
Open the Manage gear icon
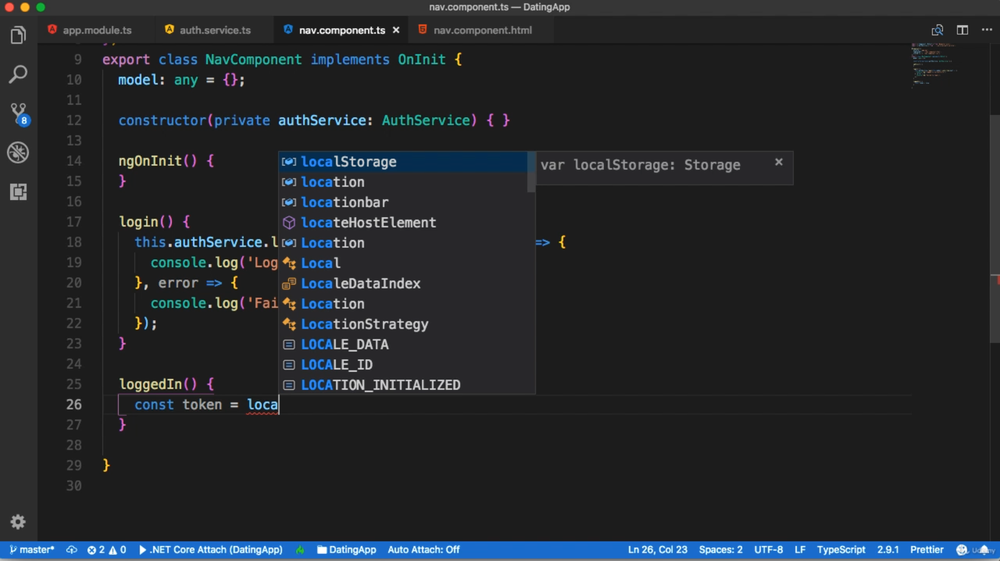click(x=18, y=522)
